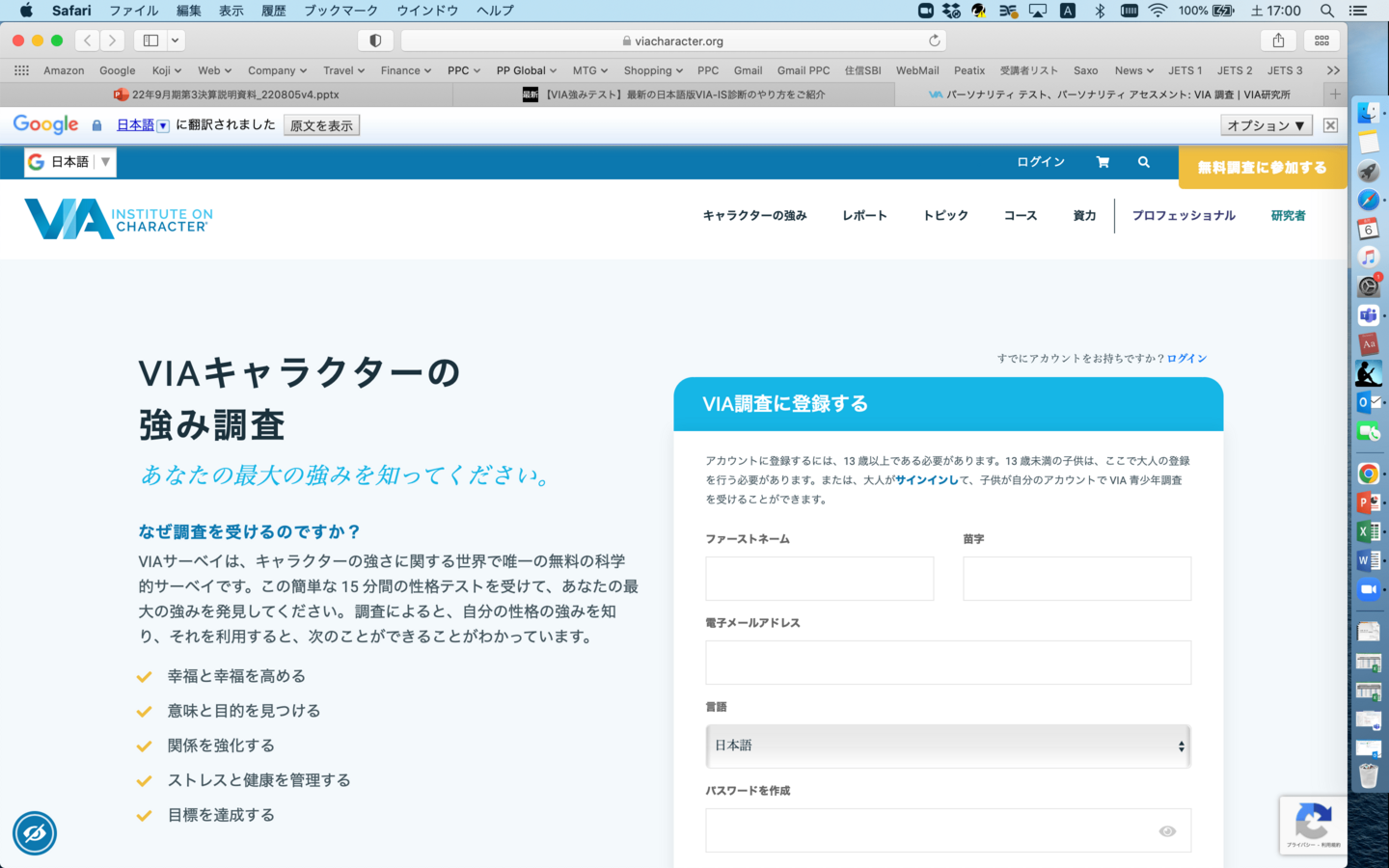The image size is (1389, 868).
Task: Click the page reload icon
Action: [x=934, y=41]
